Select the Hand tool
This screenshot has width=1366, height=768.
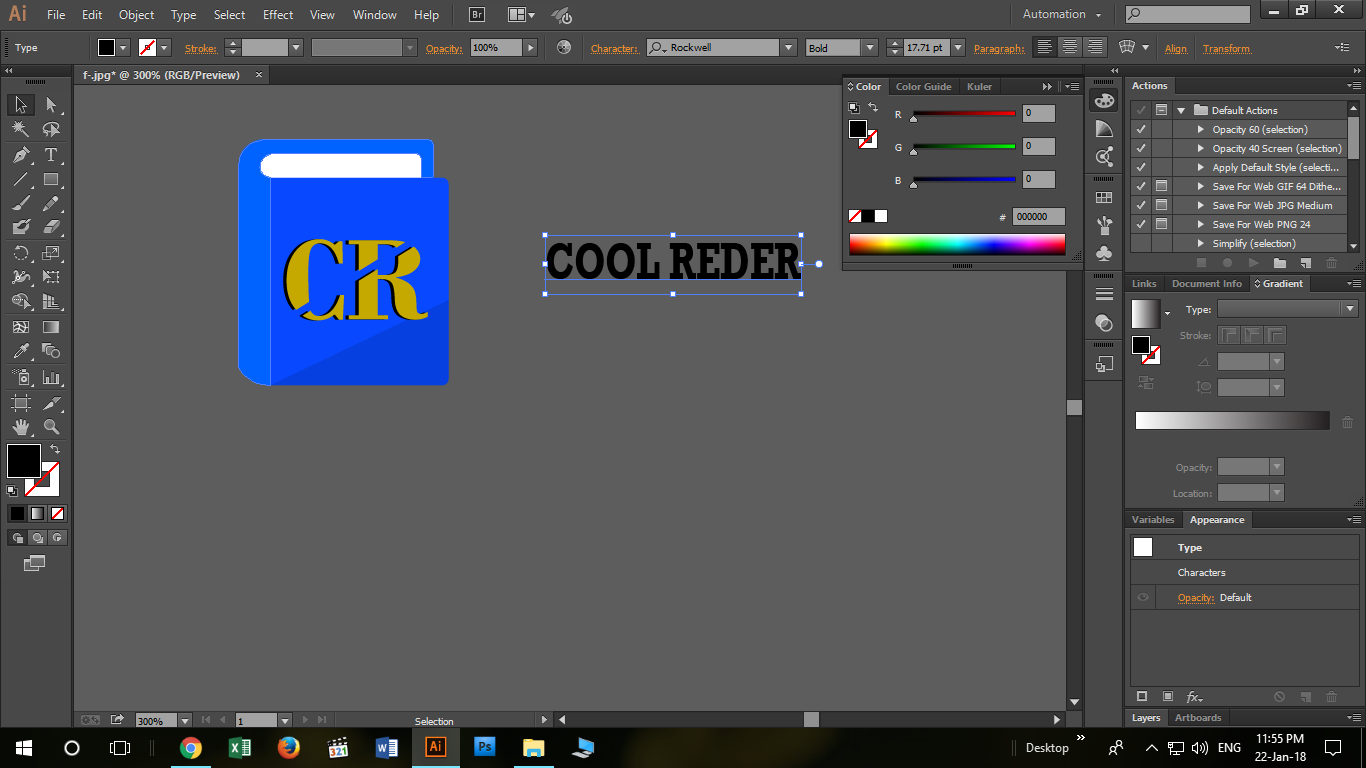20,428
